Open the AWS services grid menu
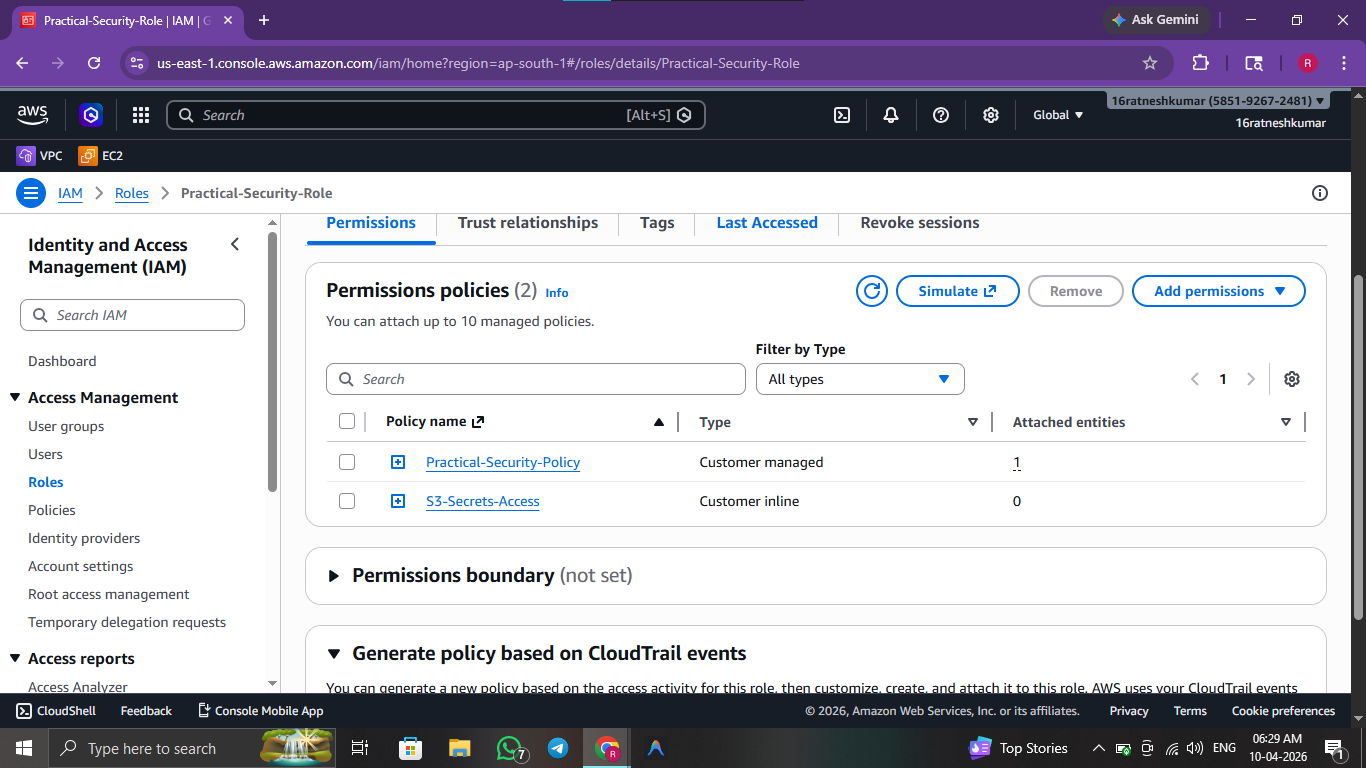 tap(141, 115)
